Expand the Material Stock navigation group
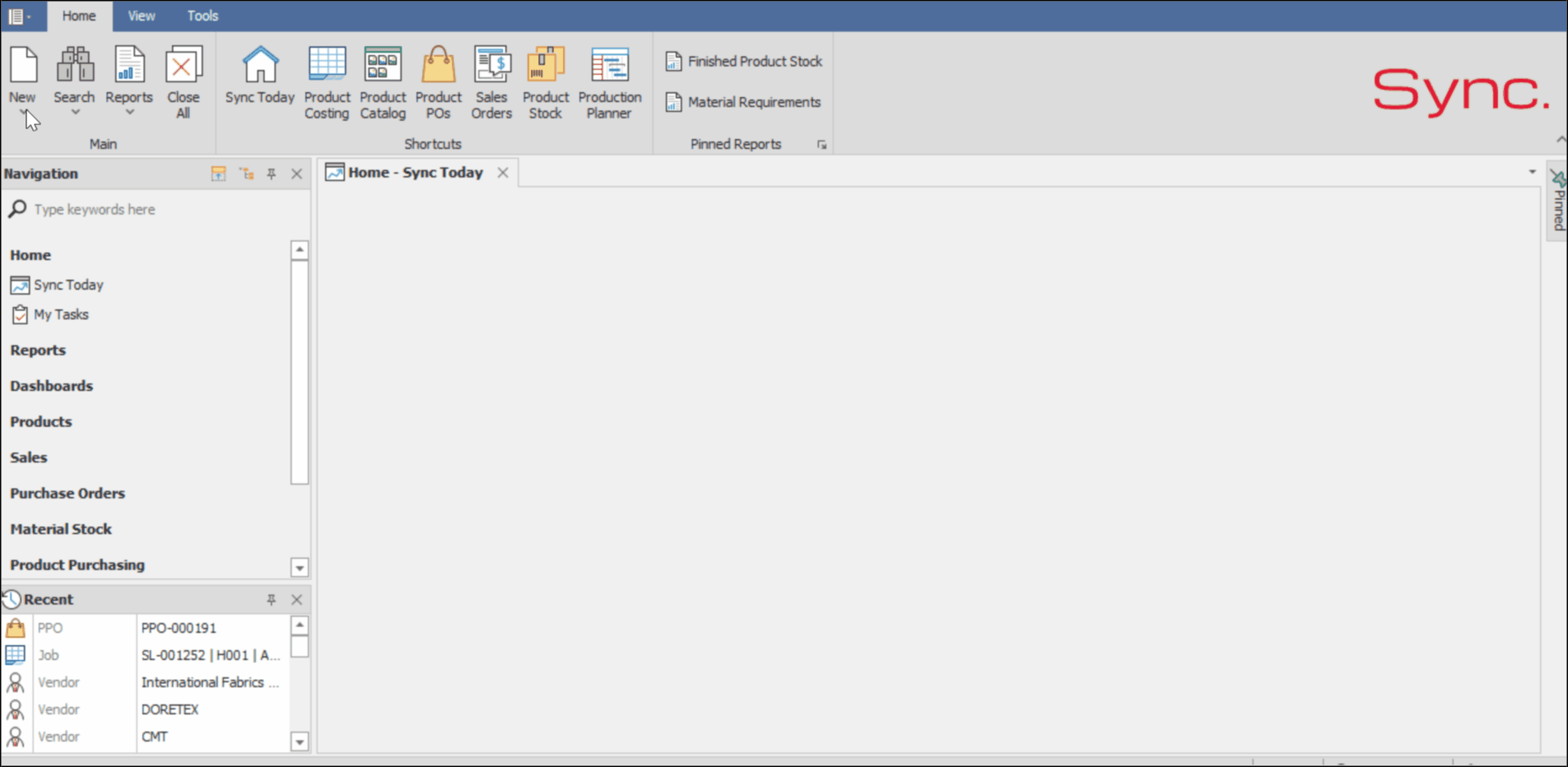Viewport: 1568px width, 767px height. point(61,529)
